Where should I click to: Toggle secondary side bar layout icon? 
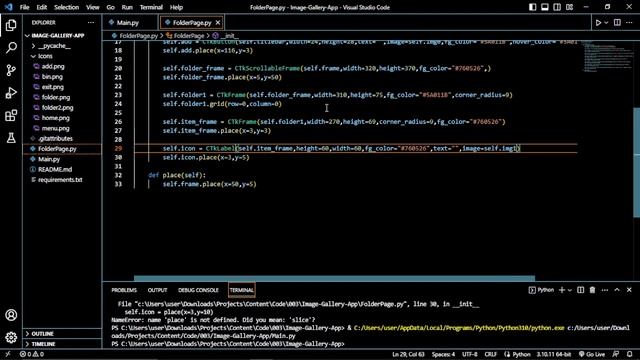click(x=557, y=7)
